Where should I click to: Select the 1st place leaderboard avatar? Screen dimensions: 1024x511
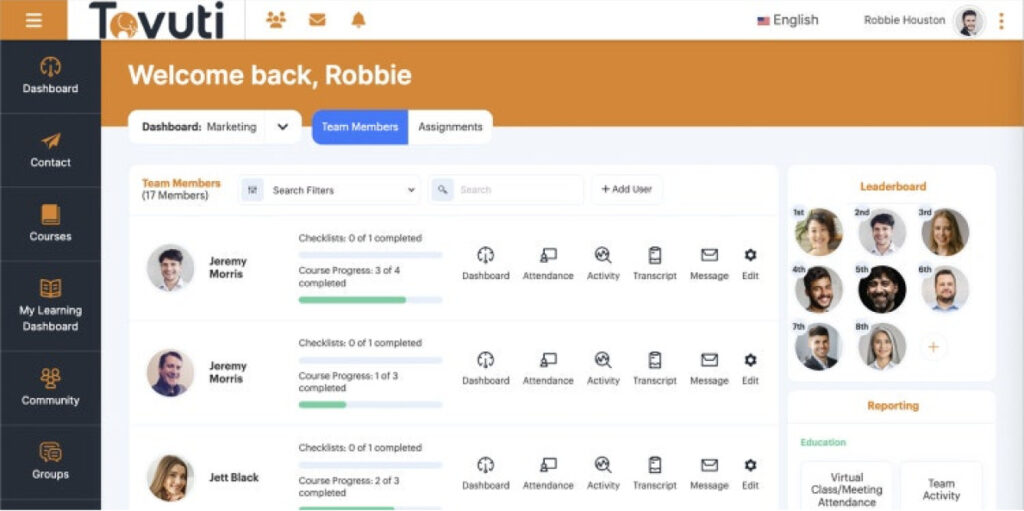tap(819, 232)
